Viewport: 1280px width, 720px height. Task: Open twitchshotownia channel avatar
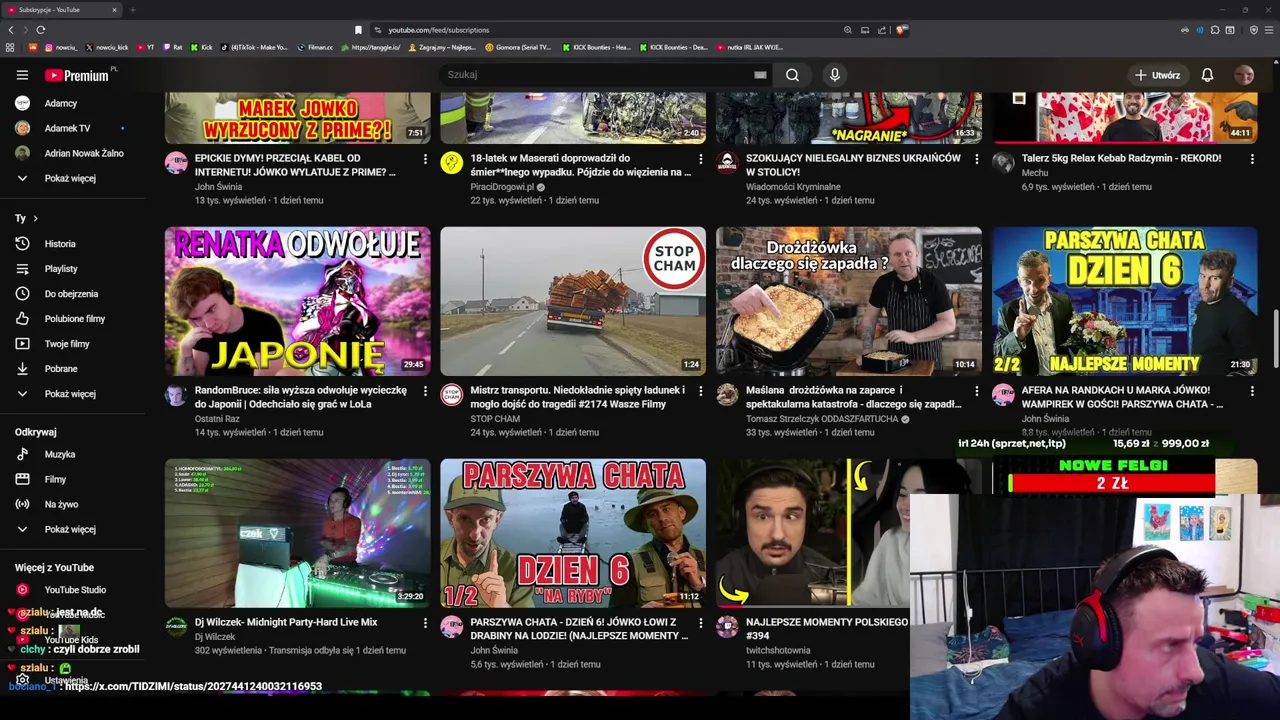(727, 627)
